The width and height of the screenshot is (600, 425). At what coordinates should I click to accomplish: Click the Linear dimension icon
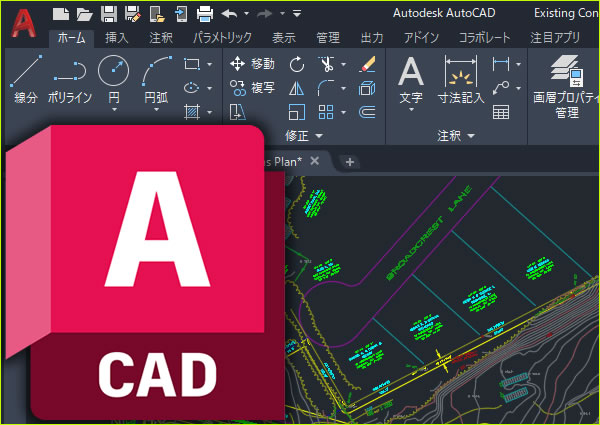(501, 64)
